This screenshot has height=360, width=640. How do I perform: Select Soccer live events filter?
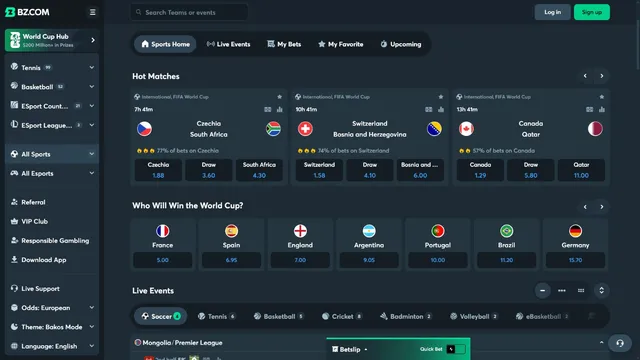point(161,316)
